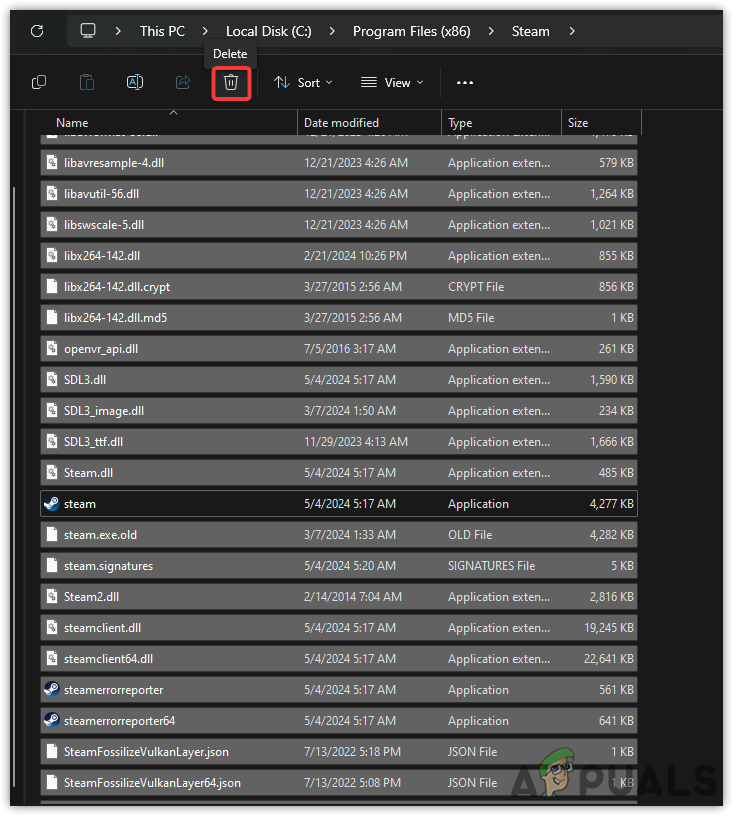This screenshot has height=816, width=733.
Task: Click the OLD File type cell
Action: 470,535
